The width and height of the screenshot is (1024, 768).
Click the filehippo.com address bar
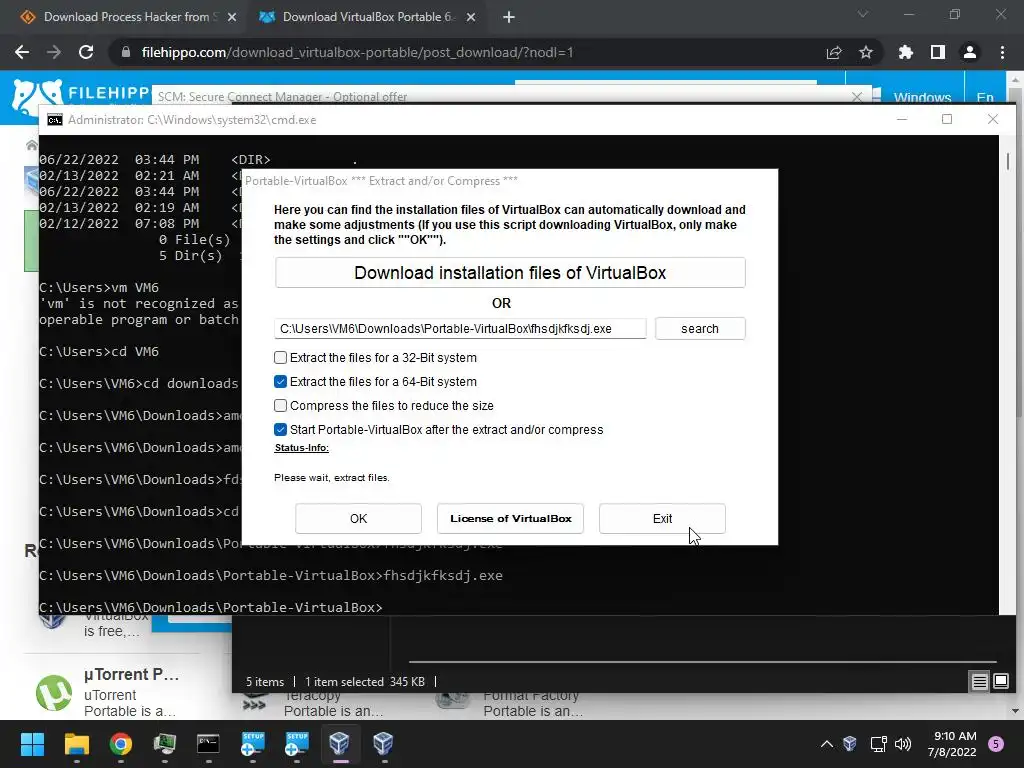(x=457, y=52)
